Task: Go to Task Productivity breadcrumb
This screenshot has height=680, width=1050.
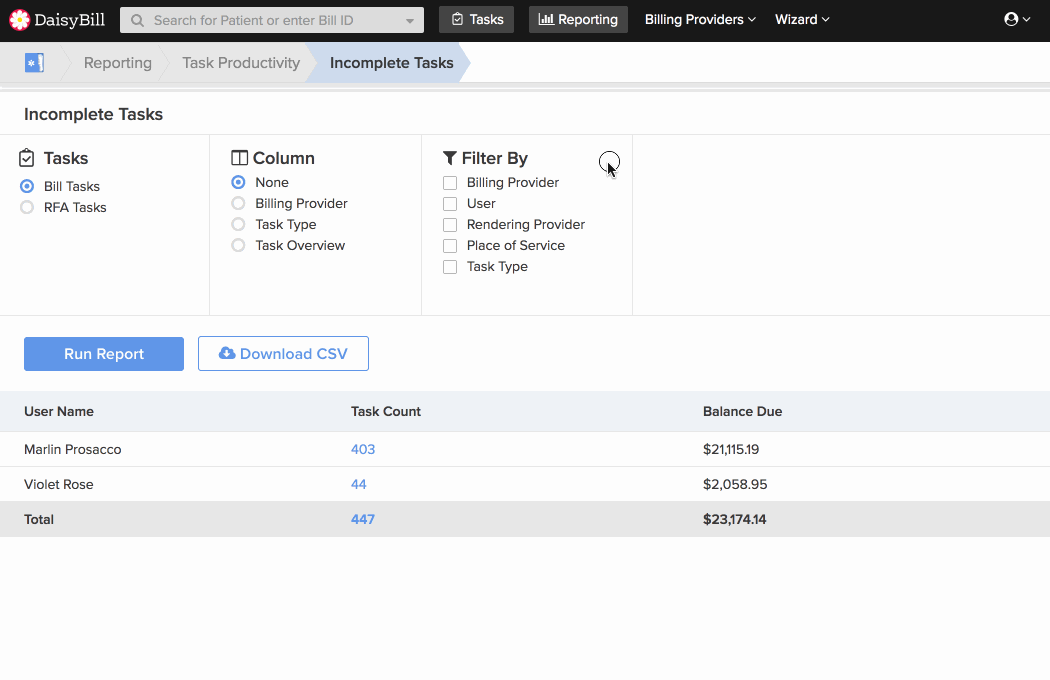Action: pos(241,63)
